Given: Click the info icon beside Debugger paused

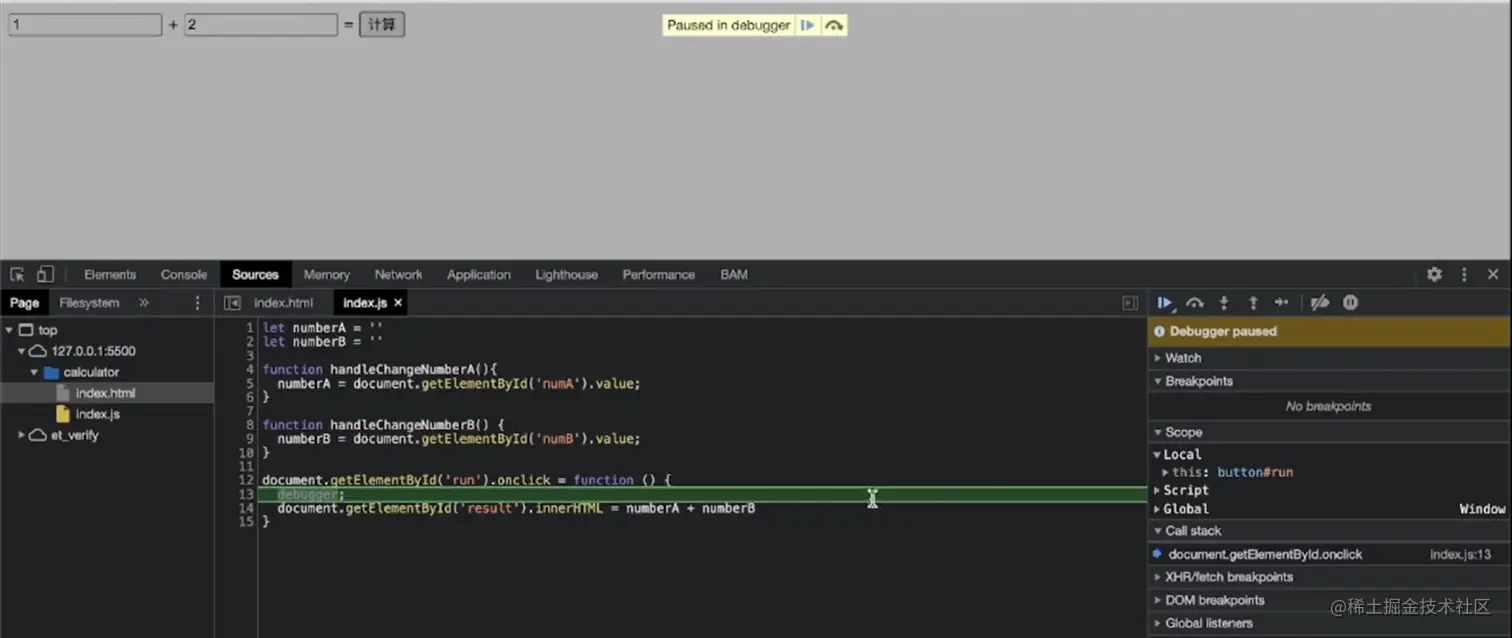Looking at the screenshot, I should click(x=1160, y=331).
